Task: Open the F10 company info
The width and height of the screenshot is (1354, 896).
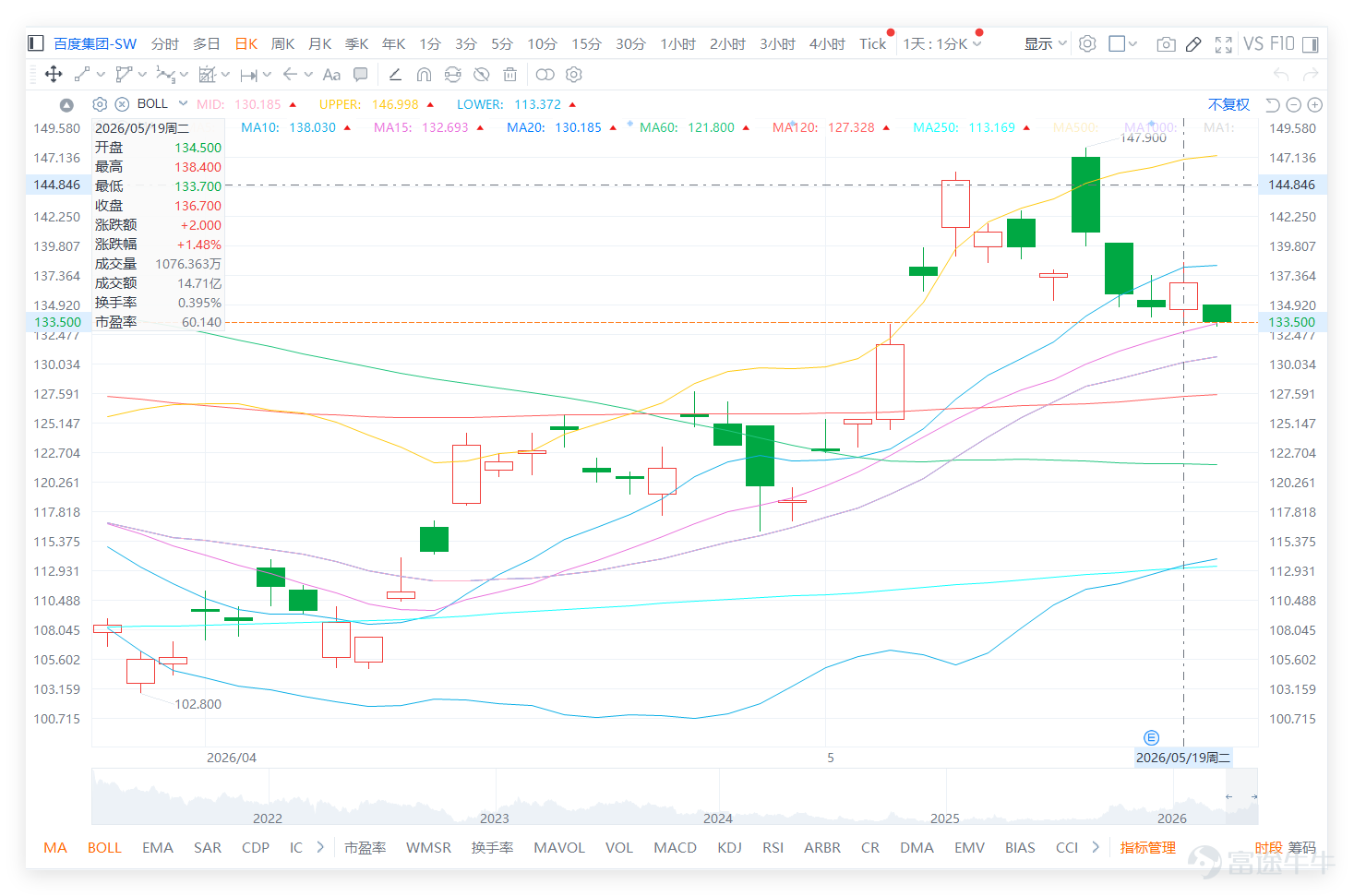Action: 1282,43
